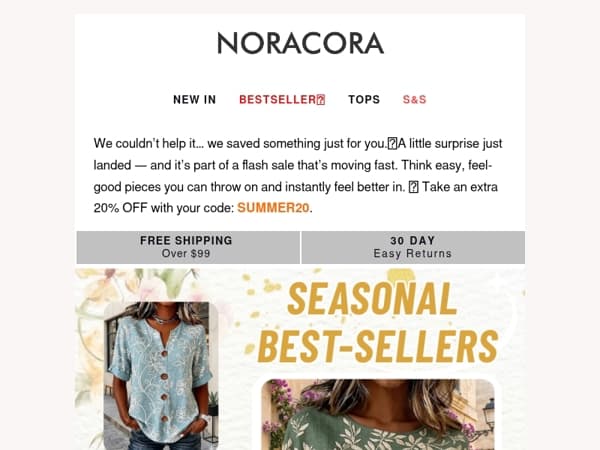This screenshot has width=600, height=450.
Task: Click the emoji placeholder icon after BESTSELLER
Action: (x=321, y=100)
